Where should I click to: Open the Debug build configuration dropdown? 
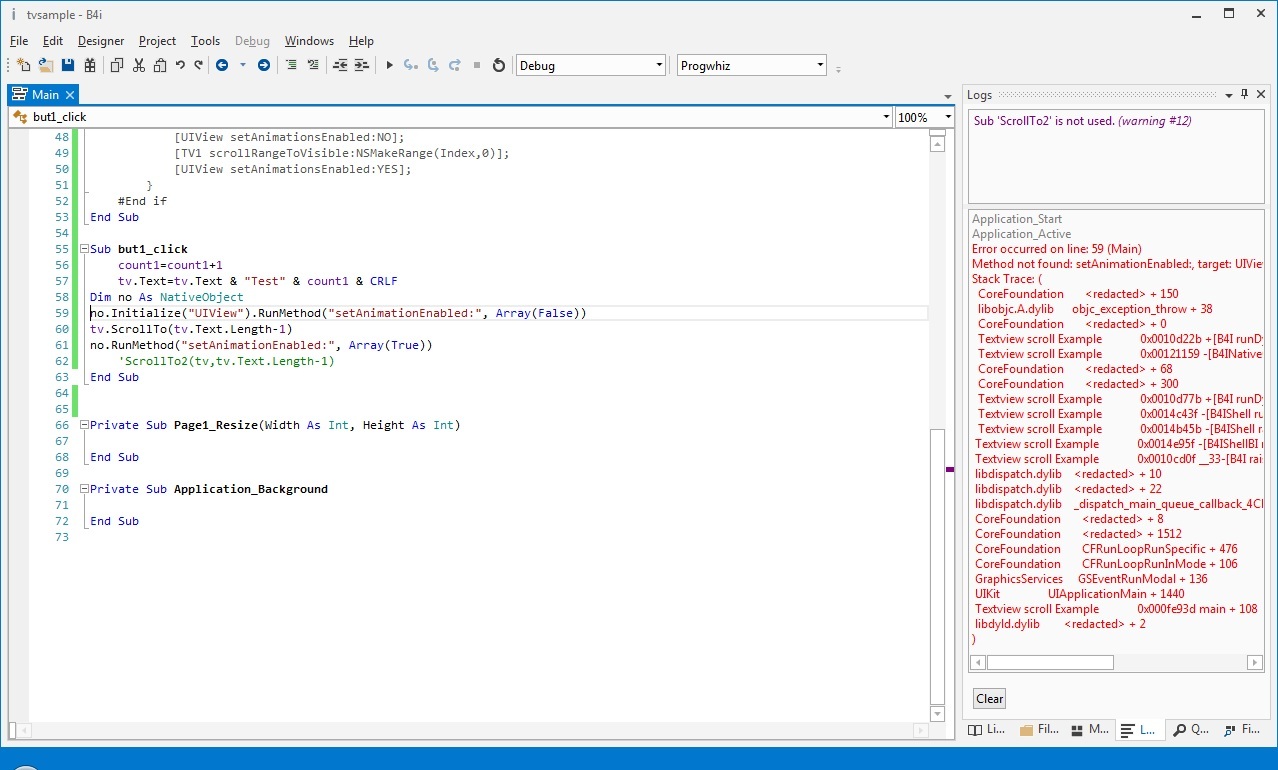[x=659, y=66]
